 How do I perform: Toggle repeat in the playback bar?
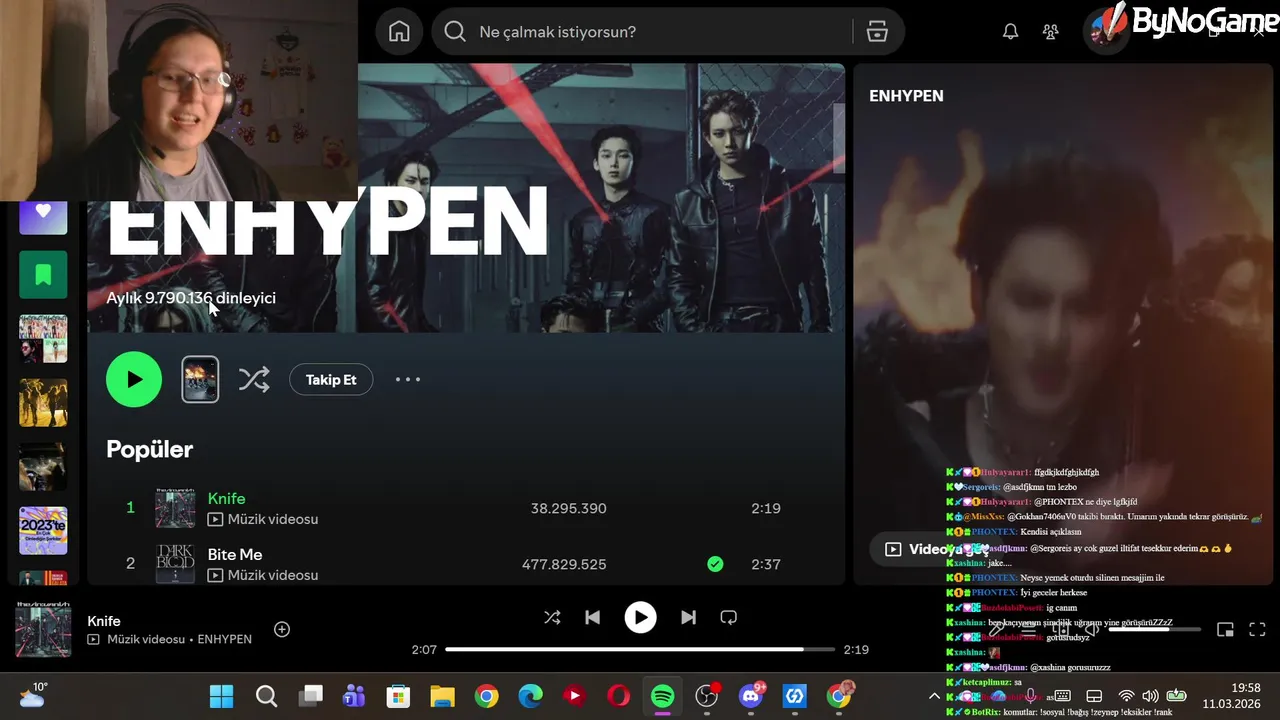tap(728, 617)
